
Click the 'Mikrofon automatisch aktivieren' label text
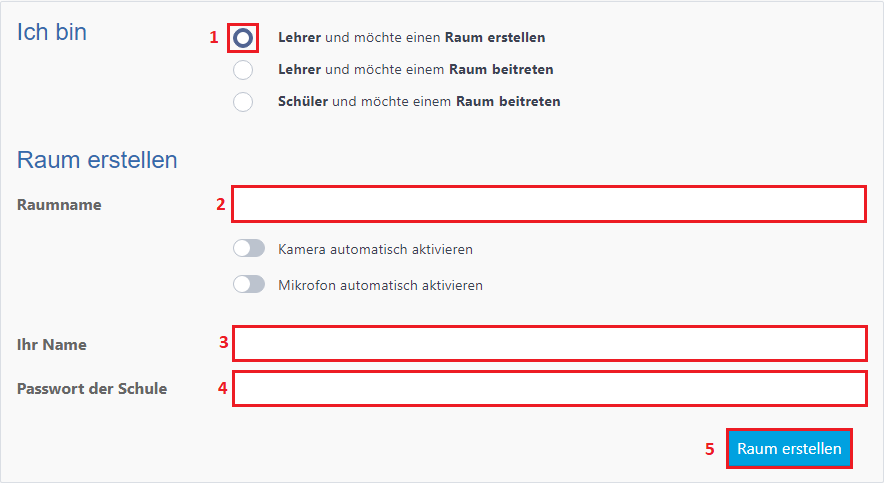380,285
